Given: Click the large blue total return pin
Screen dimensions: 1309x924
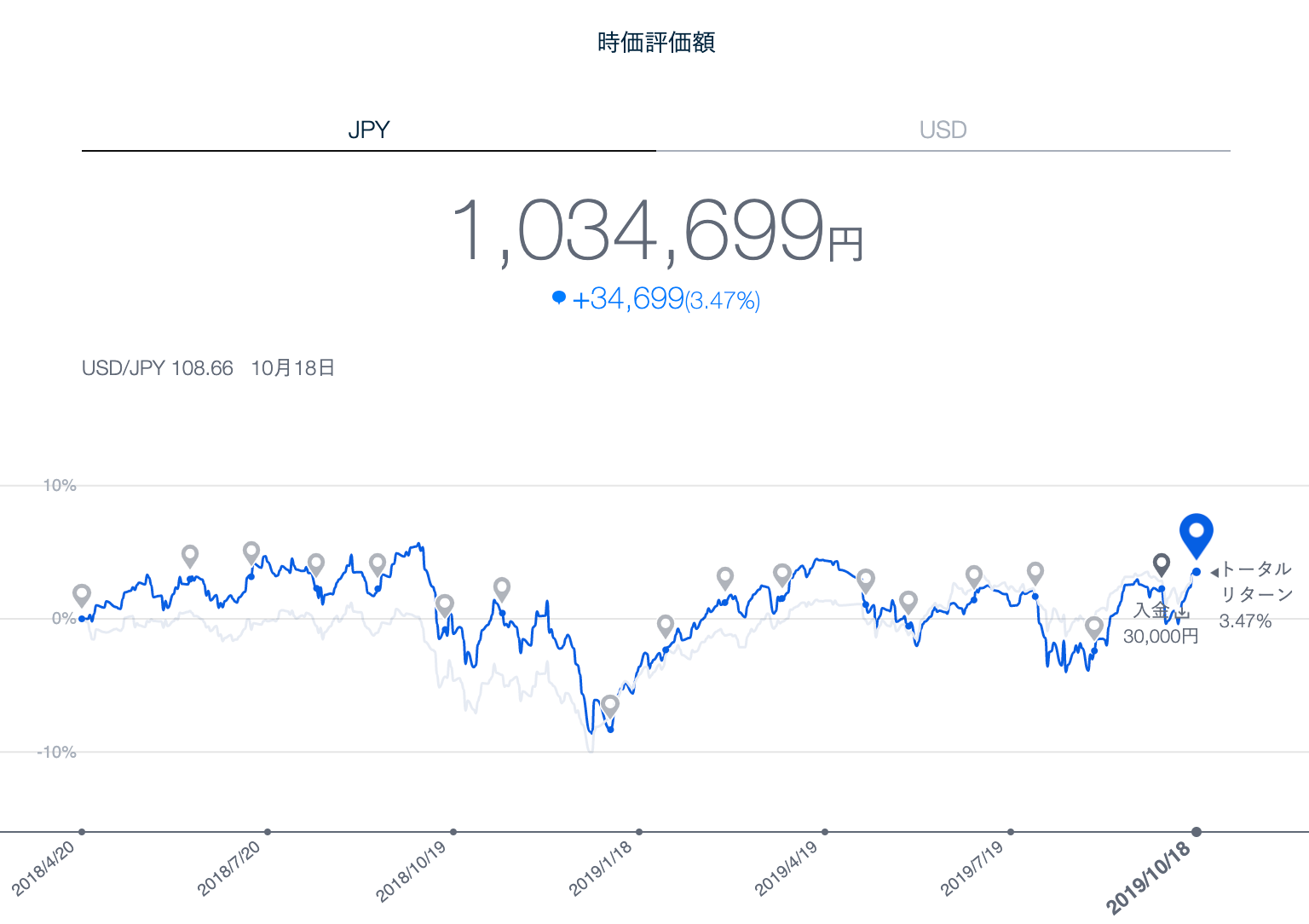Looking at the screenshot, I should [x=1196, y=534].
